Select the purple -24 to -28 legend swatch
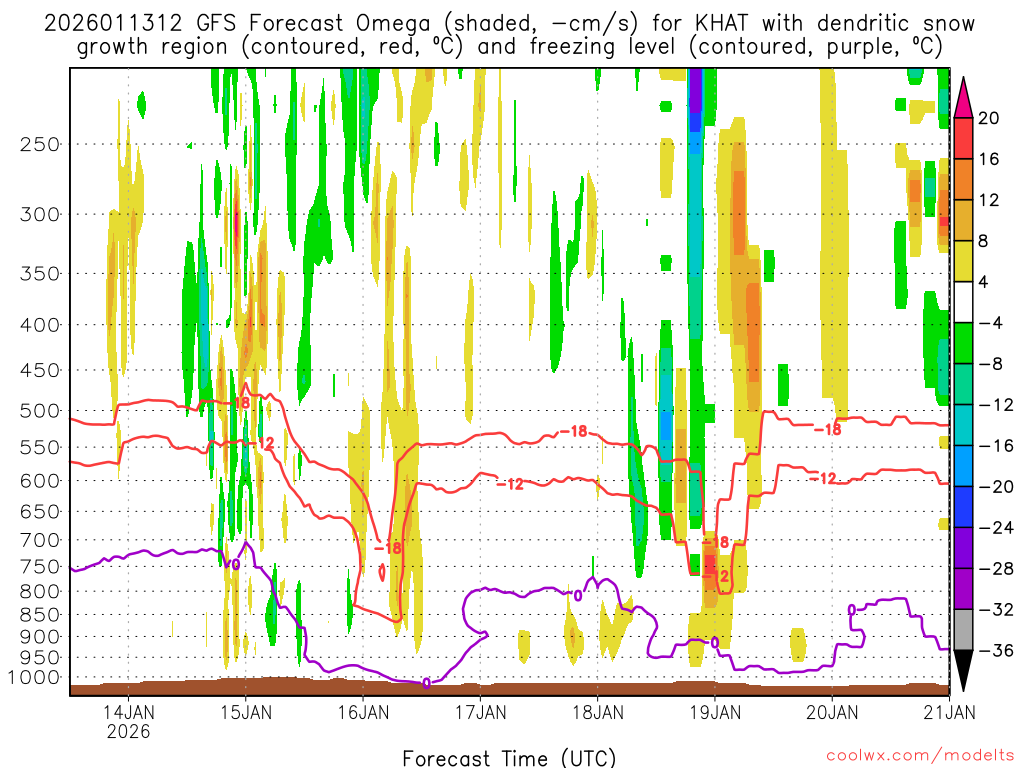1024x768 pixels. (x=963, y=548)
